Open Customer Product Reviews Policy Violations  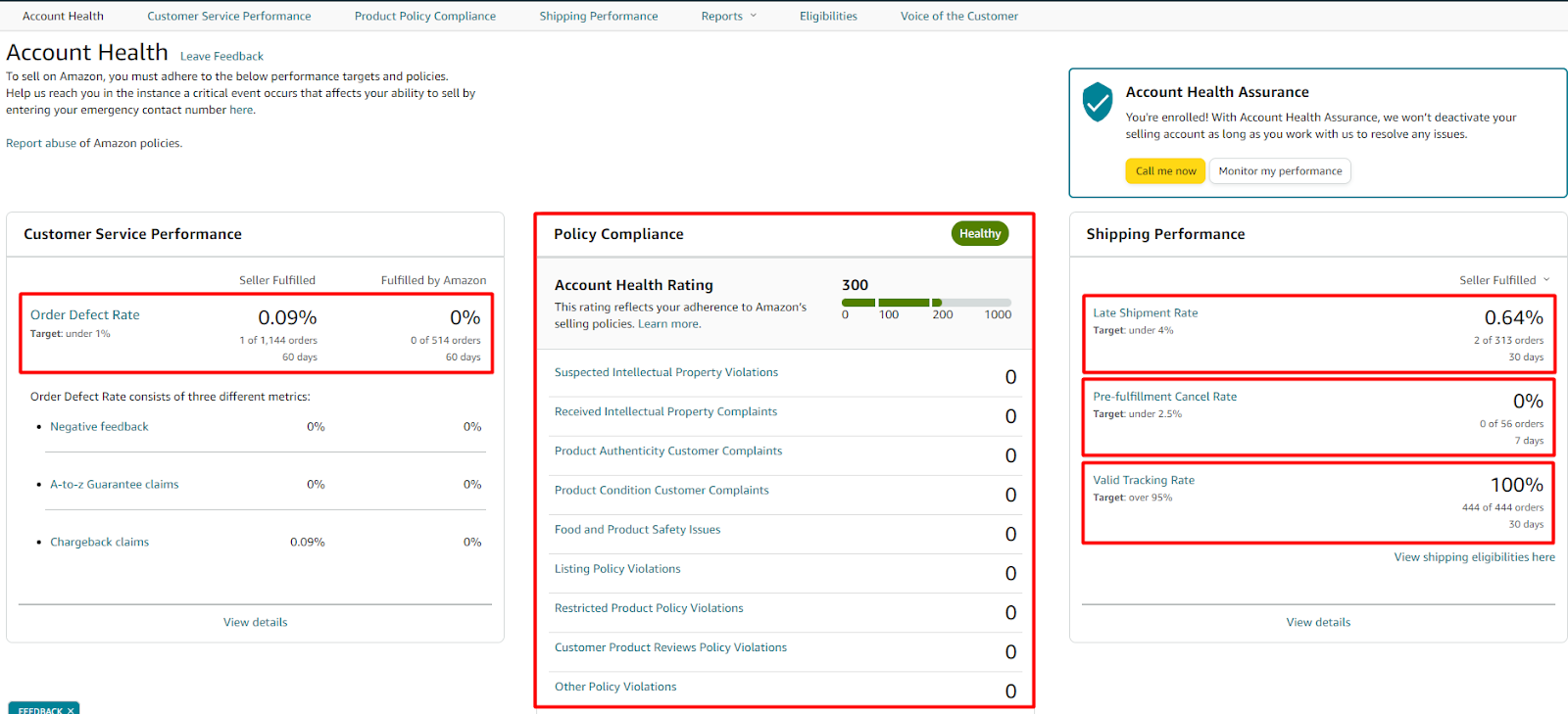pyautogui.click(x=670, y=647)
